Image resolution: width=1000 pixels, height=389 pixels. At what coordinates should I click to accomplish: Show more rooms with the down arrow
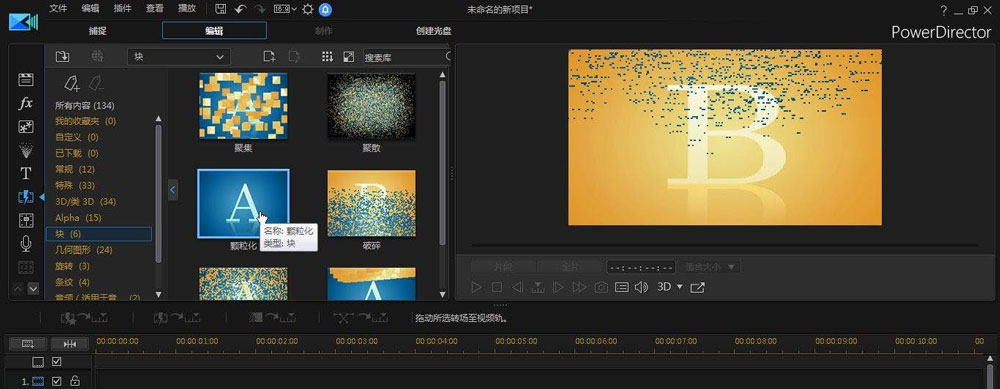click(33, 289)
